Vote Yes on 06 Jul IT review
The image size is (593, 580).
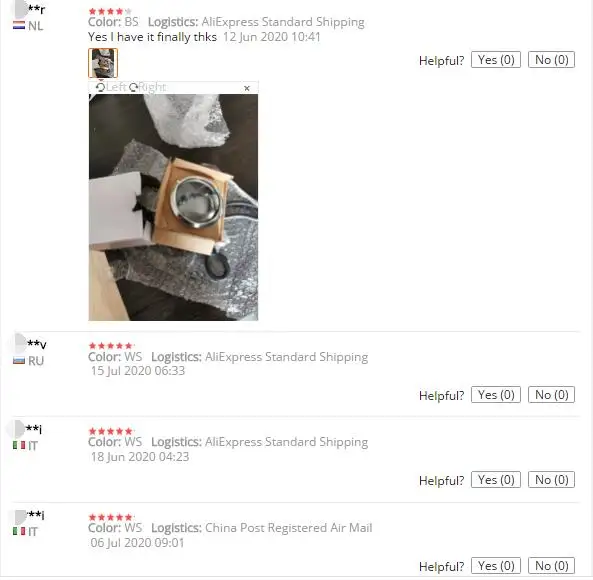coord(496,566)
